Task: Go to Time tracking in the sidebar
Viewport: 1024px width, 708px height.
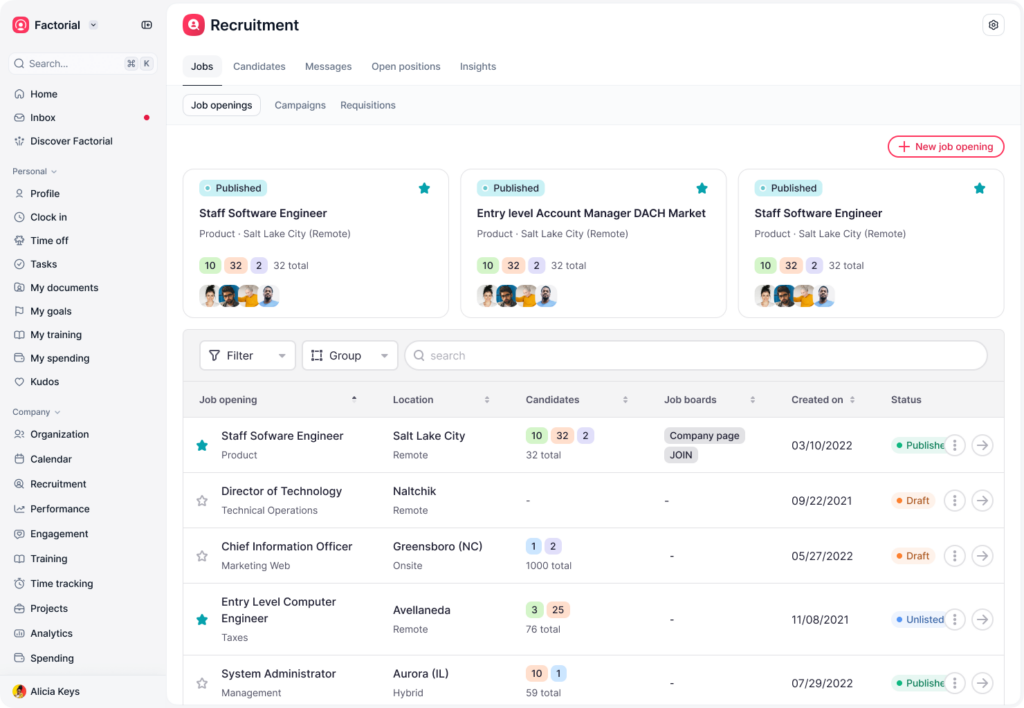Action: point(61,584)
